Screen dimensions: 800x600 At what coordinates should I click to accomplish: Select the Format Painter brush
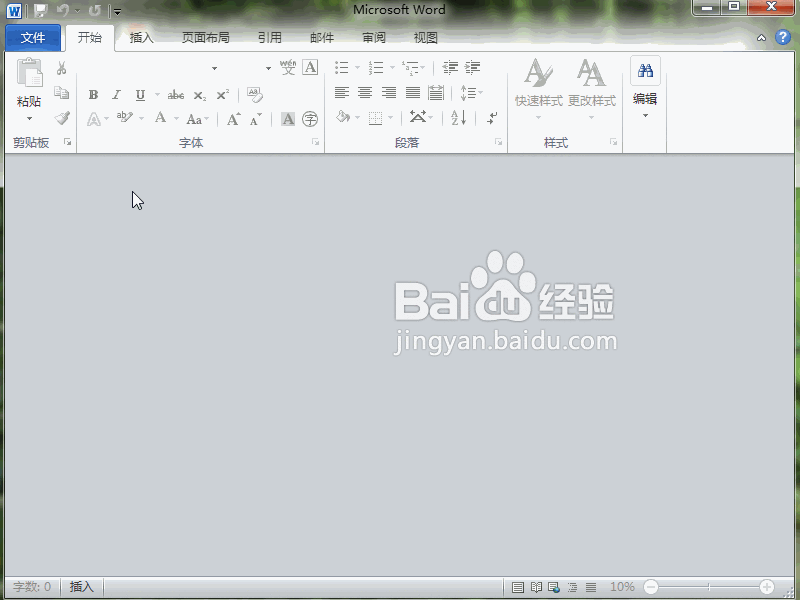62,118
